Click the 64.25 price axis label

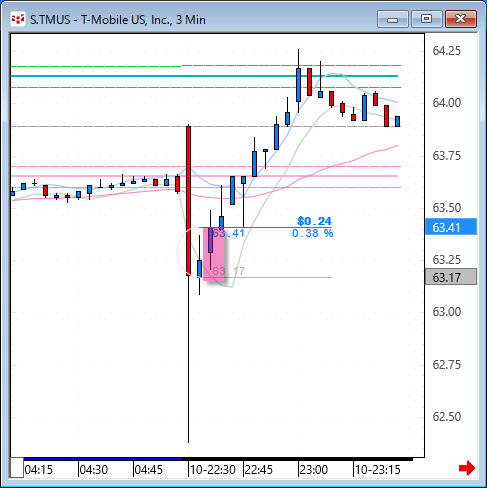coord(446,51)
